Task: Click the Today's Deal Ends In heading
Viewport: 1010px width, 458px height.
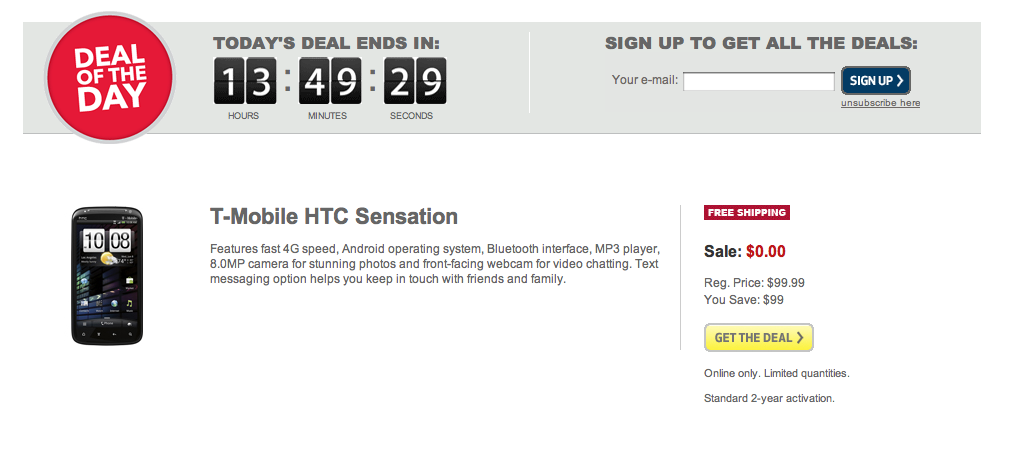Action: click(326, 43)
